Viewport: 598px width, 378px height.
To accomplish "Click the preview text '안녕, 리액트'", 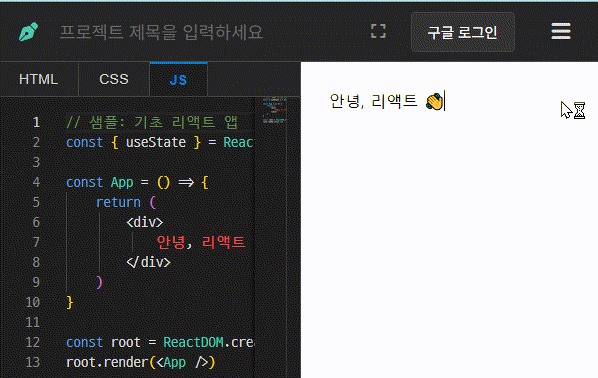I will (x=373, y=101).
